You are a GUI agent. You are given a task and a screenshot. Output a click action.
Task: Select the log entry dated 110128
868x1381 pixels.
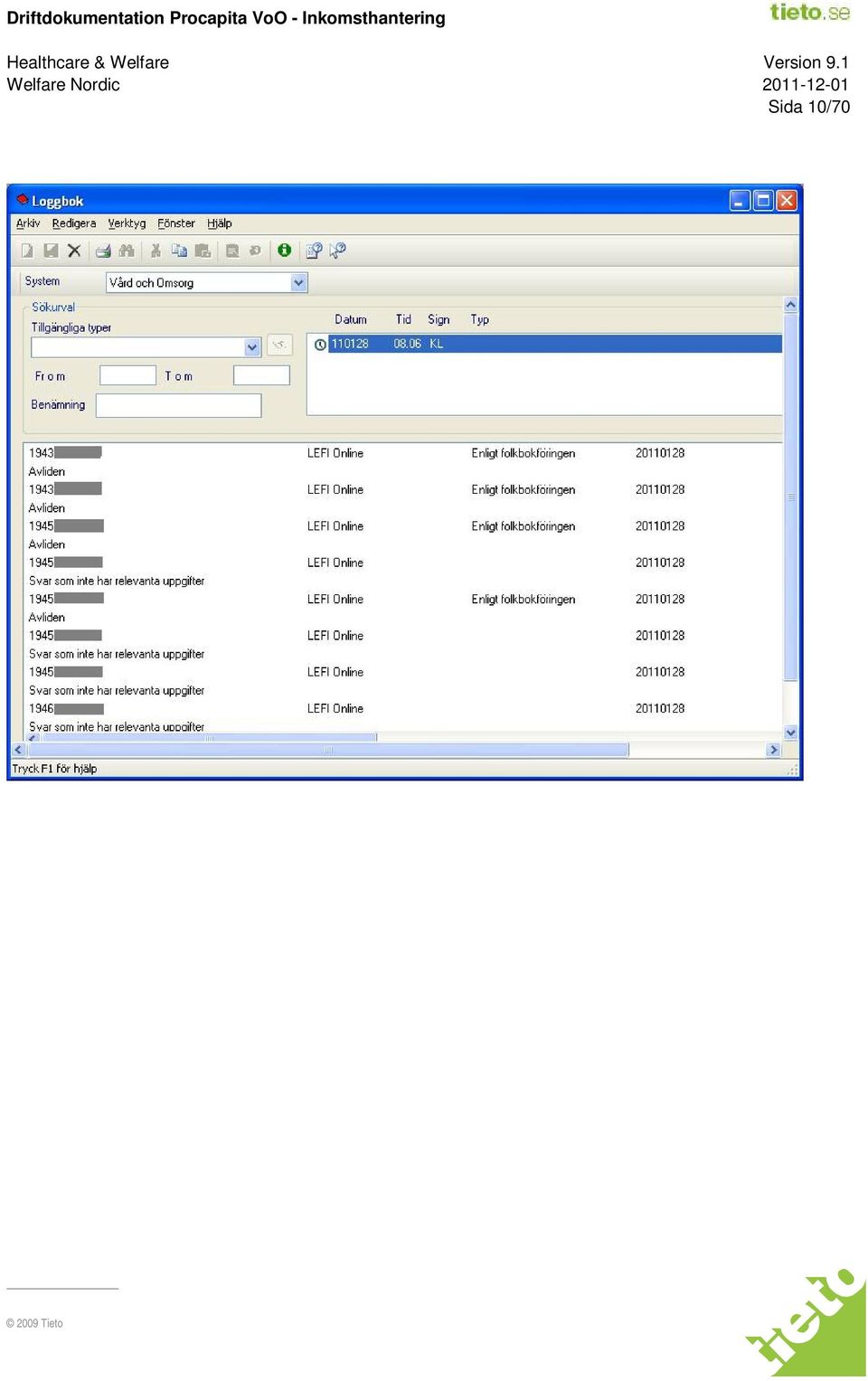coord(555,344)
